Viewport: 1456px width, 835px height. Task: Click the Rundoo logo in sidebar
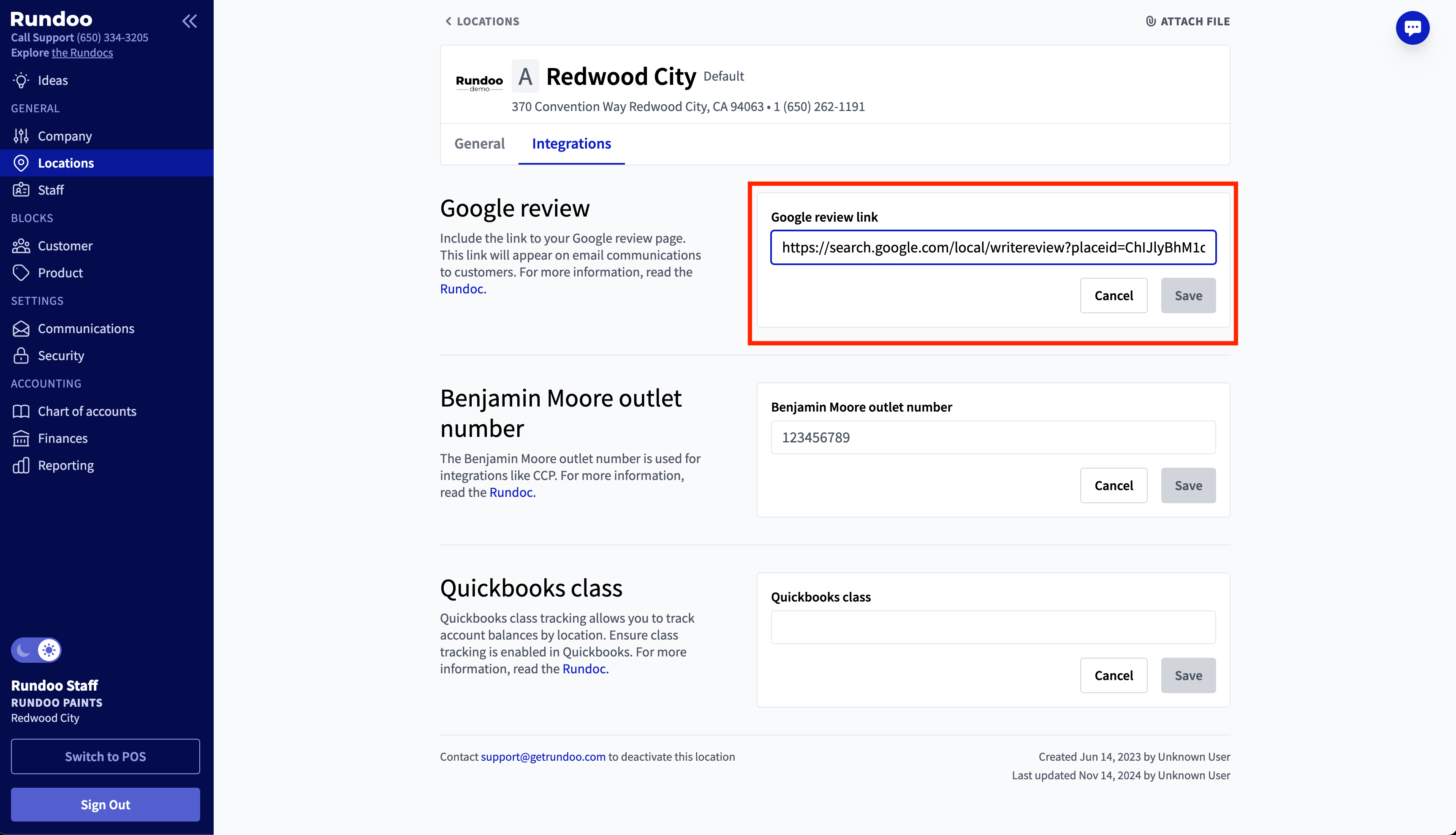[51, 19]
